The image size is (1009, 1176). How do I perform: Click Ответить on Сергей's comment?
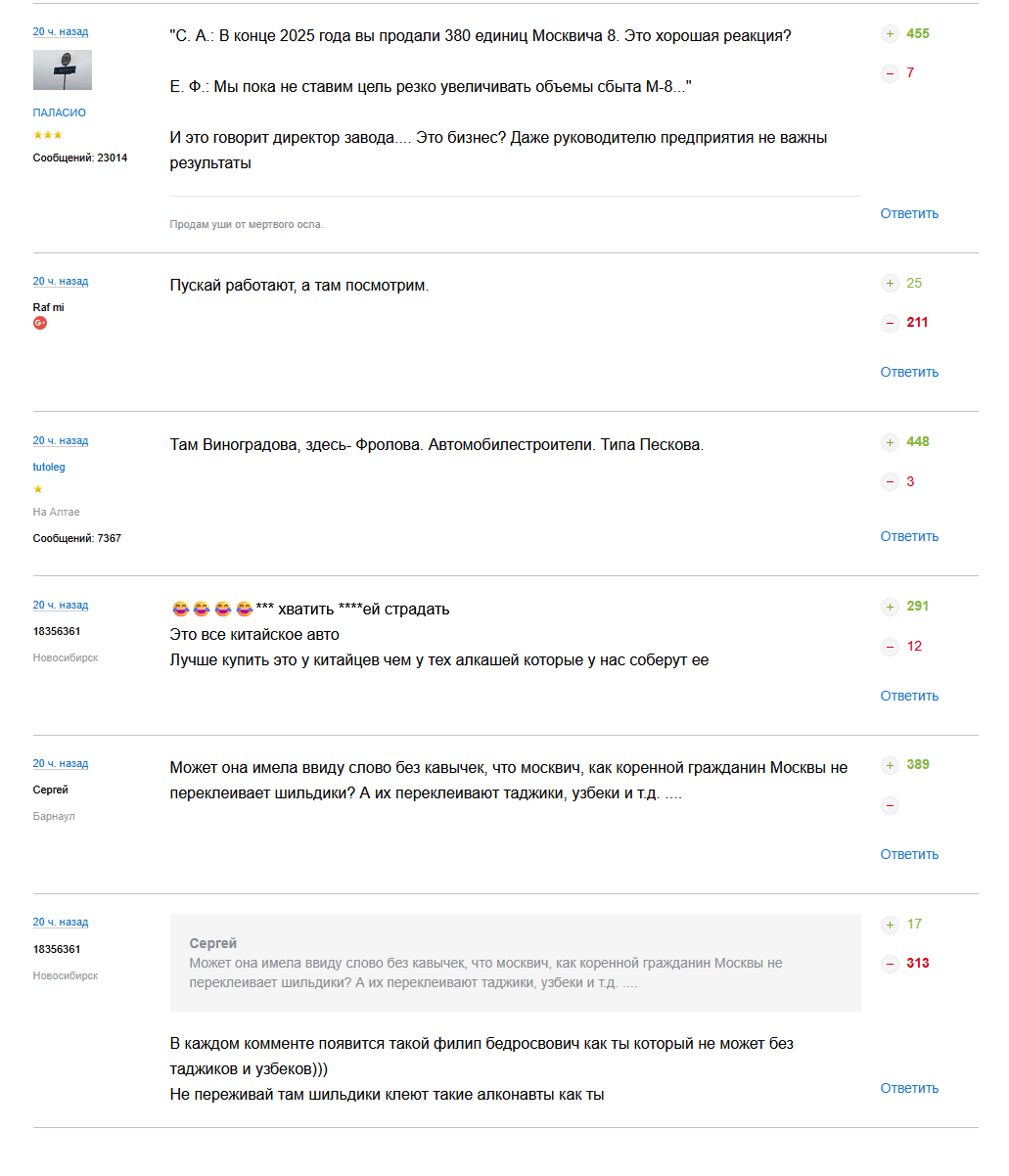coord(909,854)
